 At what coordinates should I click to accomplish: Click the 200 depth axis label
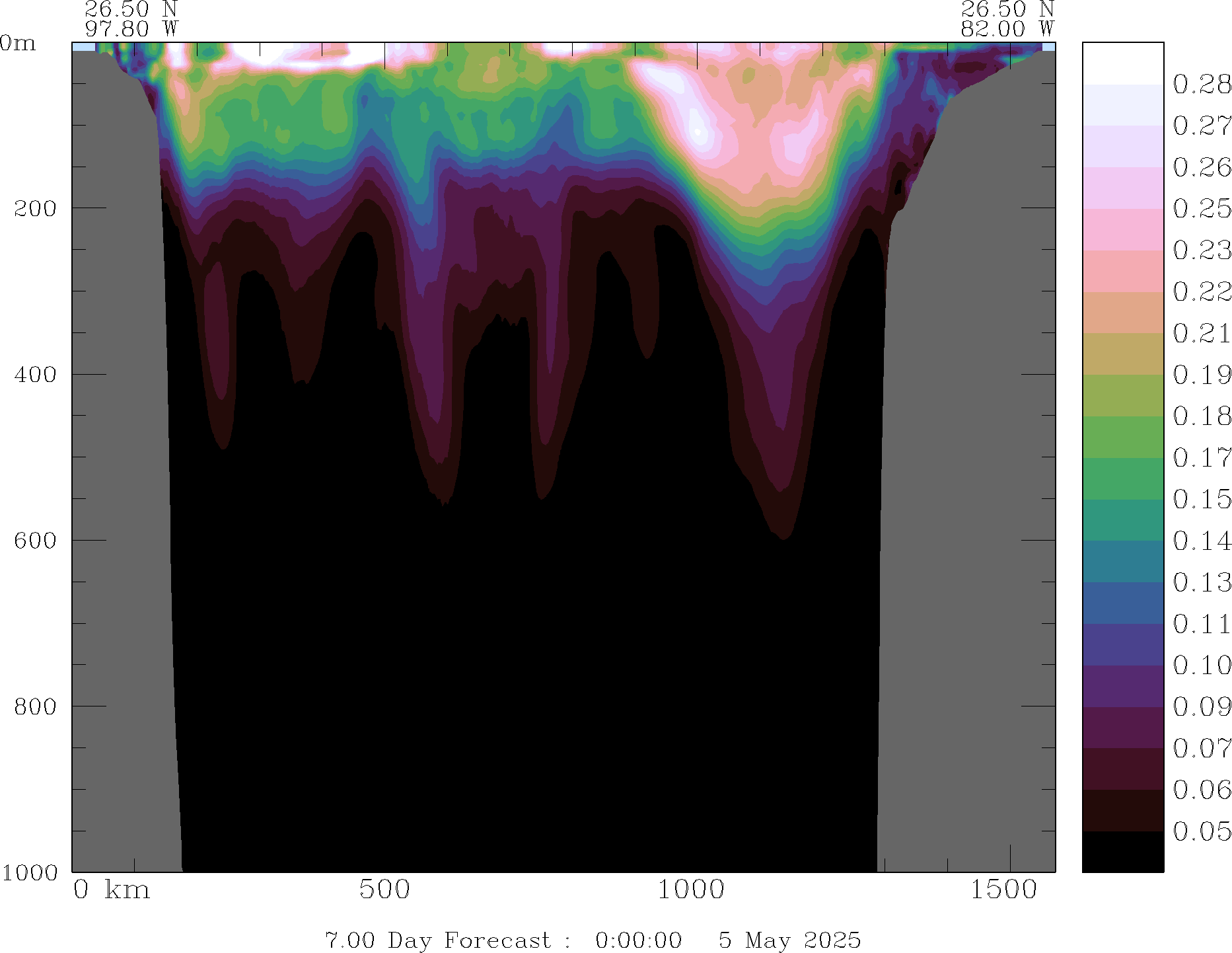click(34, 208)
